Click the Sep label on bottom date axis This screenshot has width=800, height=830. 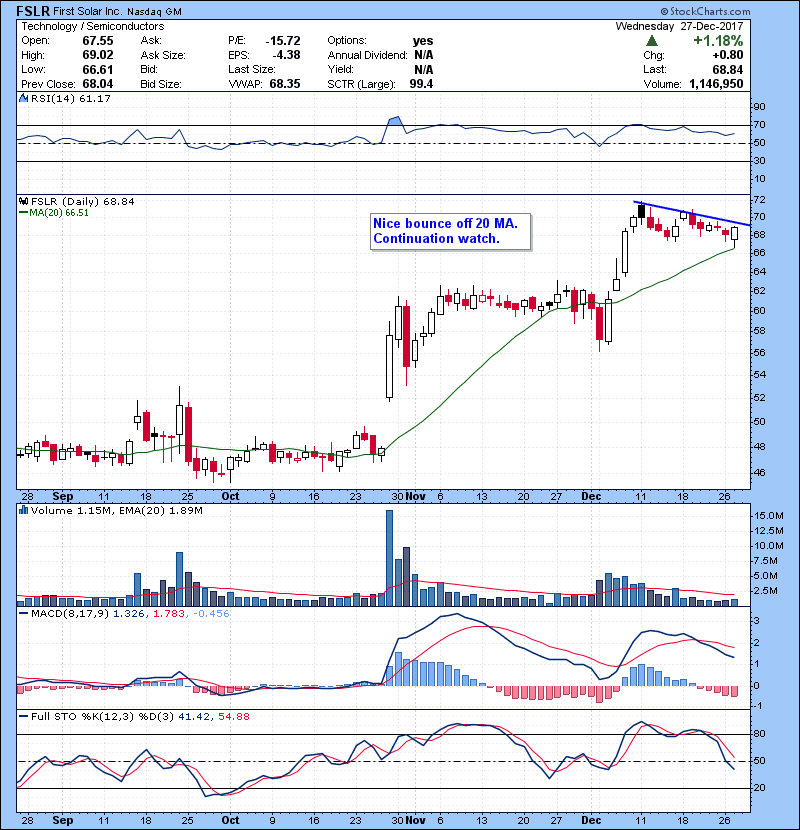pyautogui.click(x=62, y=820)
